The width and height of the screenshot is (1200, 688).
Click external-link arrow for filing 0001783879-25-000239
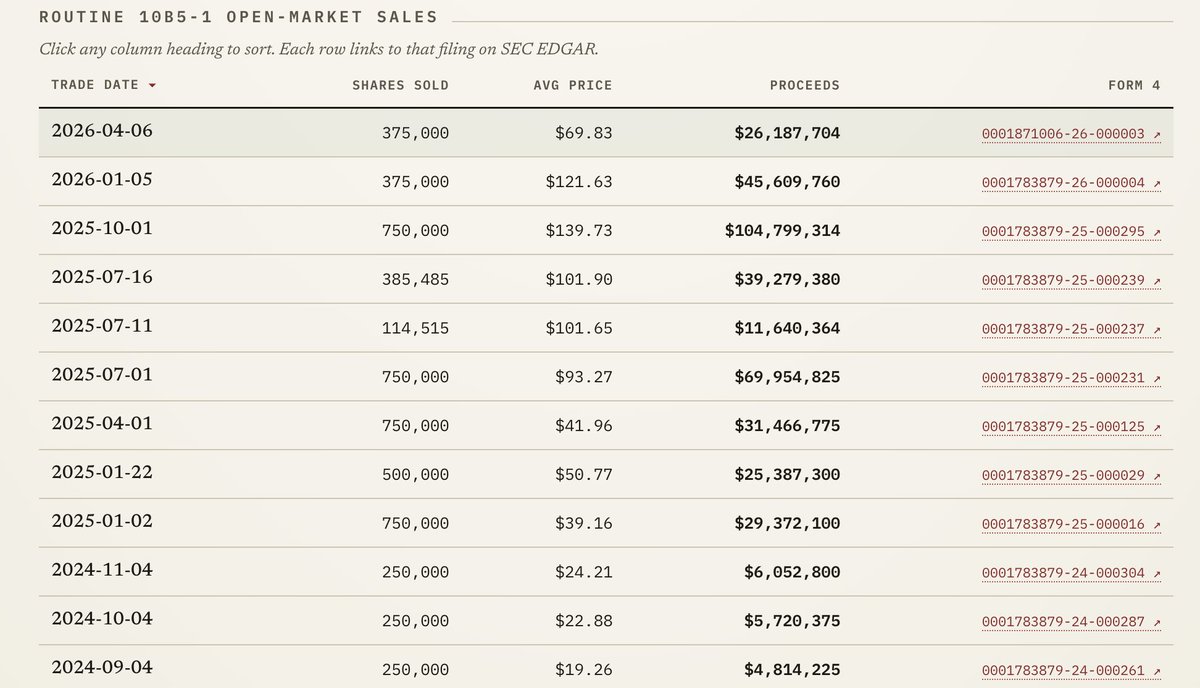click(1156, 281)
